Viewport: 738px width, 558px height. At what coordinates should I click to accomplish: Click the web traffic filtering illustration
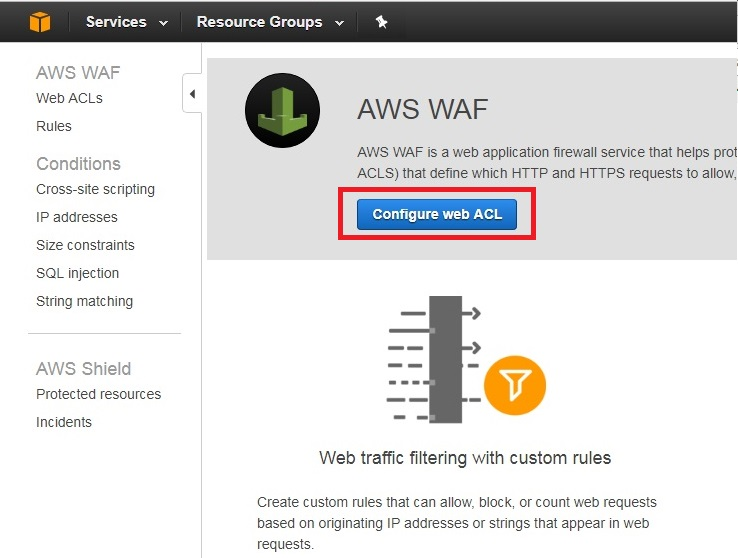click(466, 359)
